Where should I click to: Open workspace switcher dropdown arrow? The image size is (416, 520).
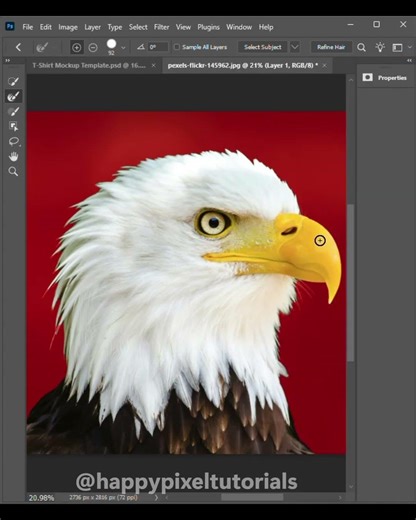tap(410, 47)
